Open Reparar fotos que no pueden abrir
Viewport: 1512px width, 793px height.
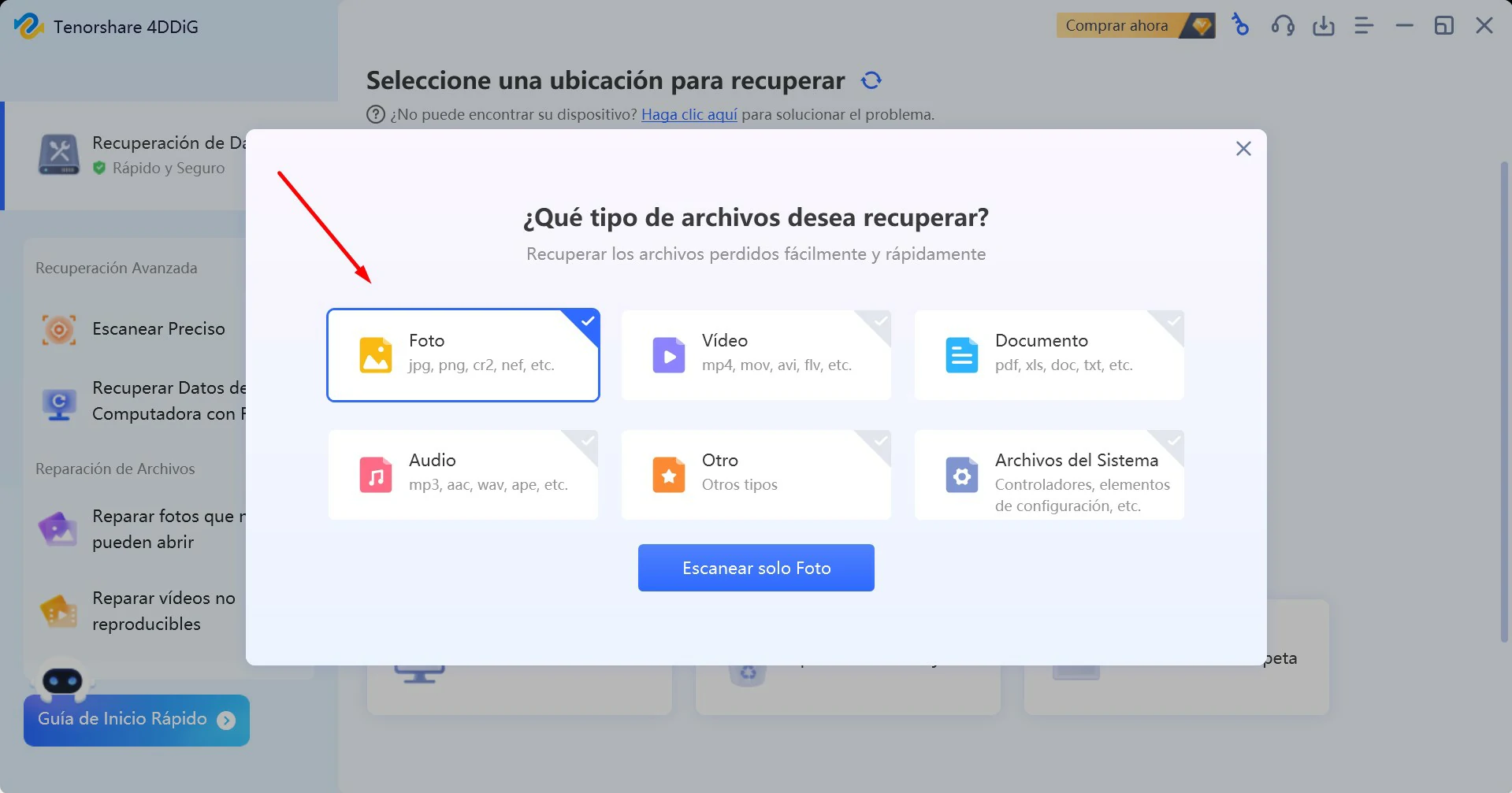(x=135, y=529)
